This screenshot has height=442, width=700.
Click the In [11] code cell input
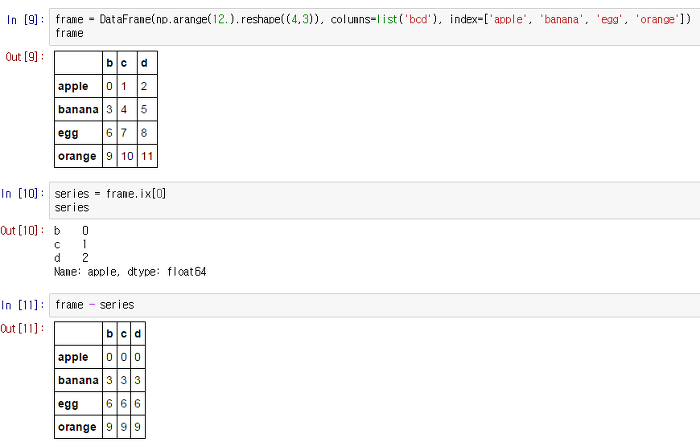click(375, 305)
